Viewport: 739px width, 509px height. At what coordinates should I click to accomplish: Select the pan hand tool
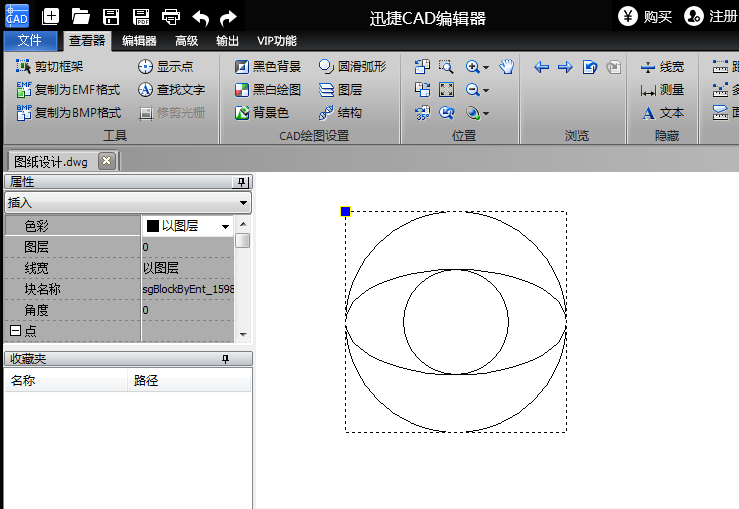507,67
